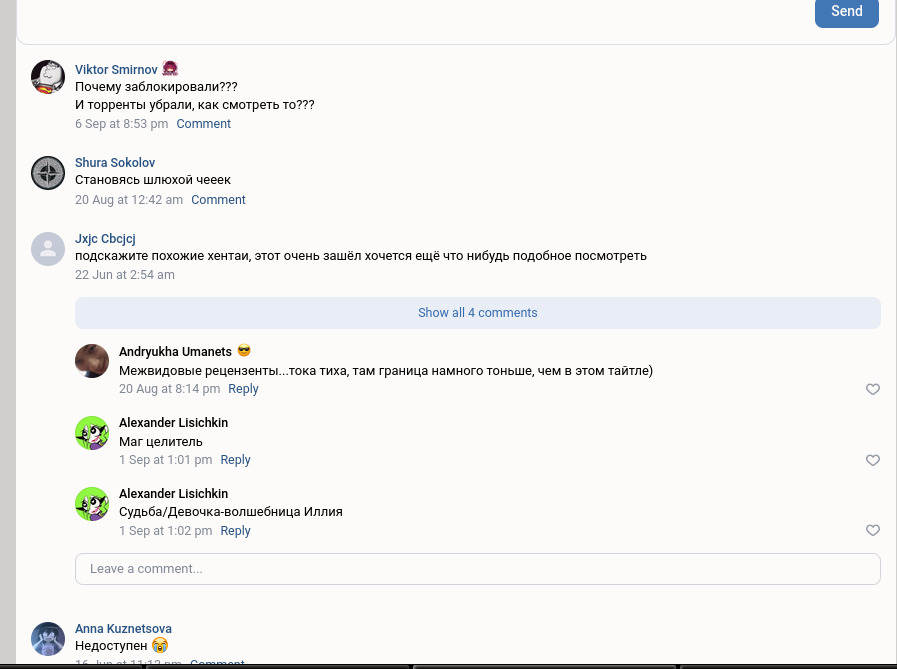Click Andryukha Umanets' avatar picture
Screen dimensions: 897x669
[92, 361]
